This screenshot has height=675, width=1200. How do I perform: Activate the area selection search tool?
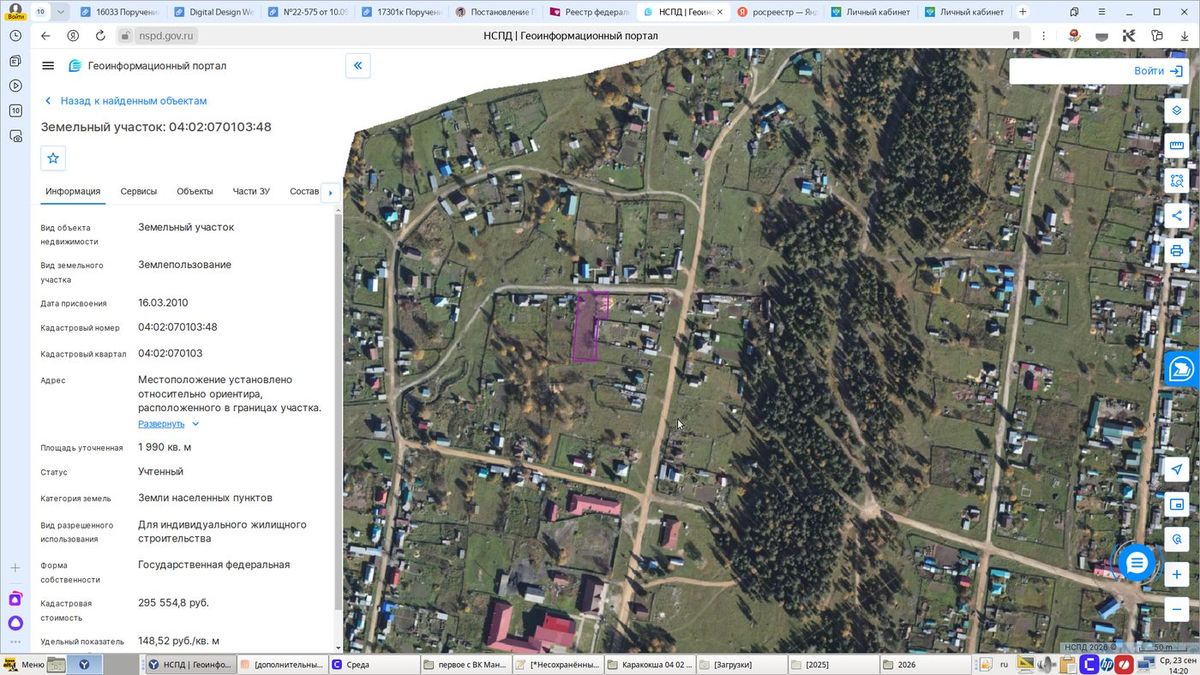(1177, 180)
